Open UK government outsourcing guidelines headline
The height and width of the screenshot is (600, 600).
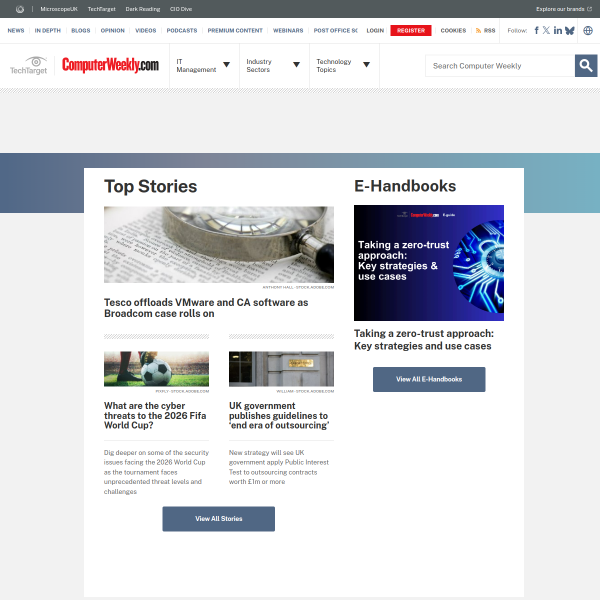(279, 416)
